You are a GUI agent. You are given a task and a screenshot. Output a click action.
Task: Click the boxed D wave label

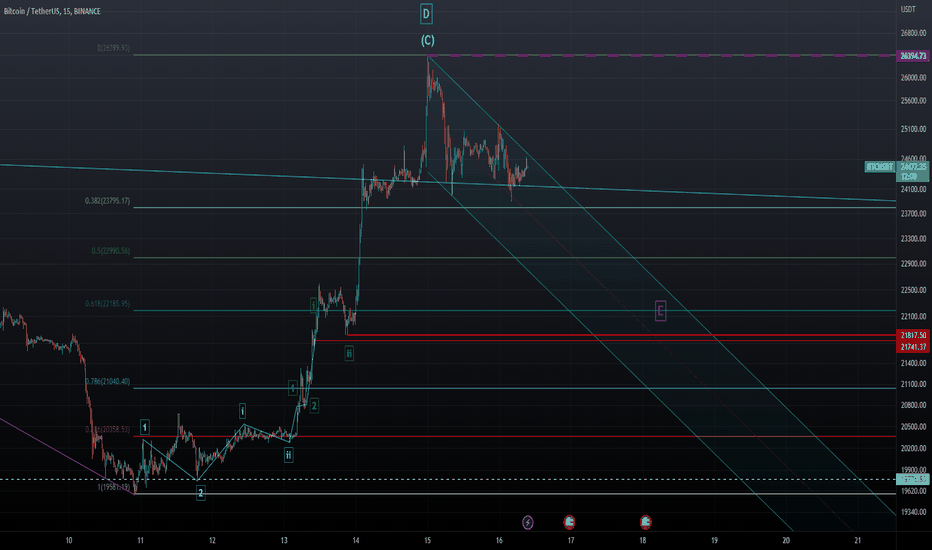(426, 14)
